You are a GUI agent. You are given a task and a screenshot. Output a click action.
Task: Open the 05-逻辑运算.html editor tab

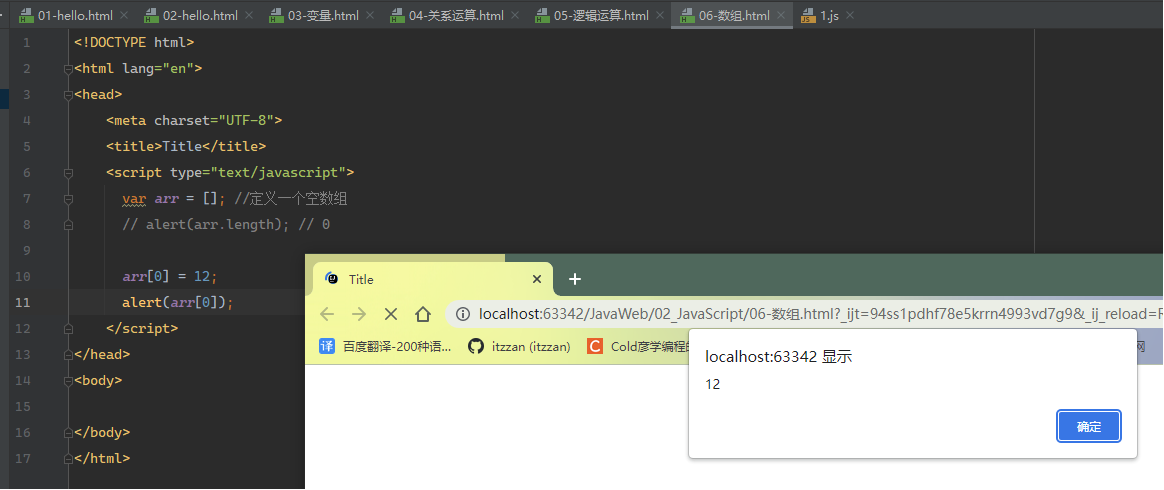[601, 15]
